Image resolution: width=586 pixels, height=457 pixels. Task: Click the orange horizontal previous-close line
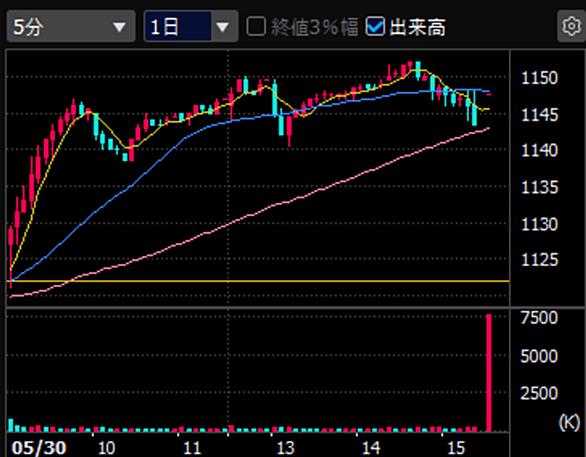pyautogui.click(x=258, y=281)
